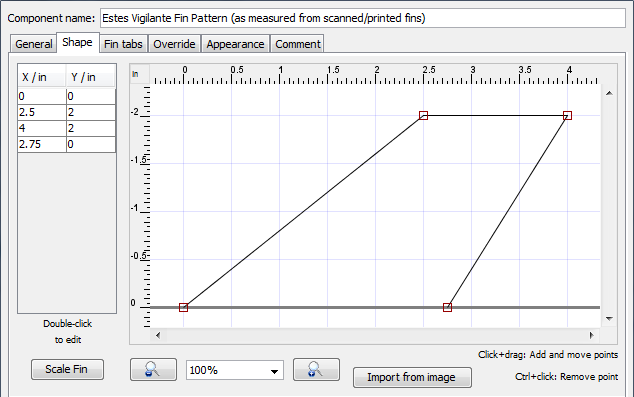
Task: Click the Component name text field
Action: (x=363, y=19)
